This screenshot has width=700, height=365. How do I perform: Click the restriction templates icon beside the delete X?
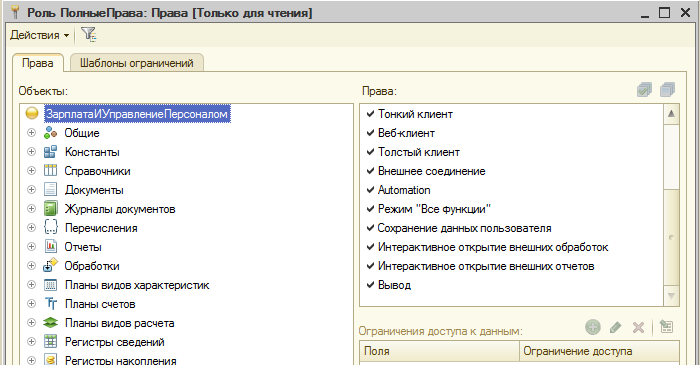(667, 327)
